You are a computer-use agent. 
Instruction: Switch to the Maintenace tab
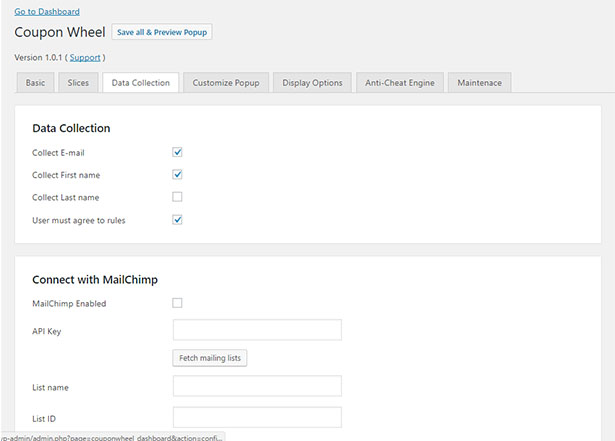click(479, 83)
